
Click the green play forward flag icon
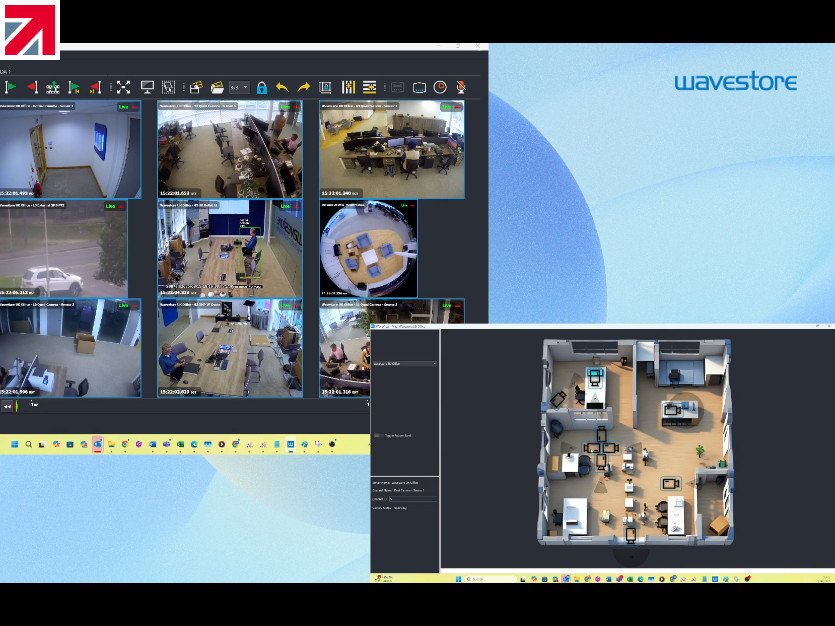pyautogui.click(x=11, y=88)
